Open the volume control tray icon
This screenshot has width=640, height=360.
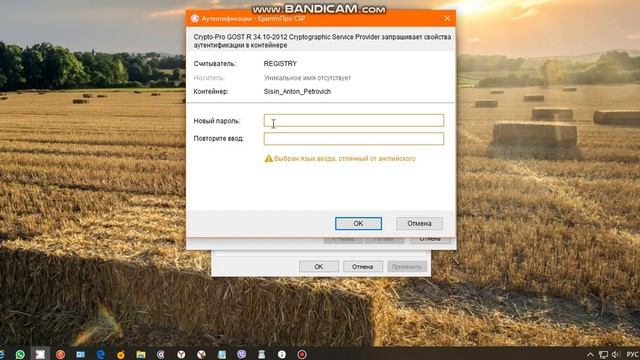click(x=616, y=354)
